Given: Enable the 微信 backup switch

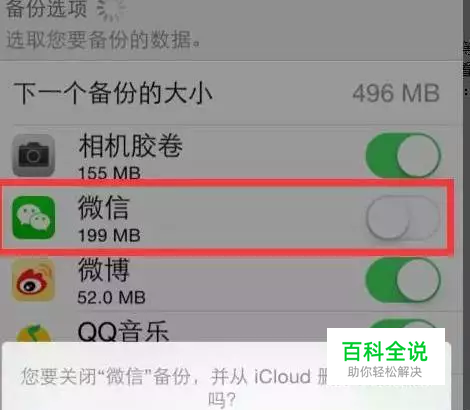Looking at the screenshot, I should tap(403, 218).
